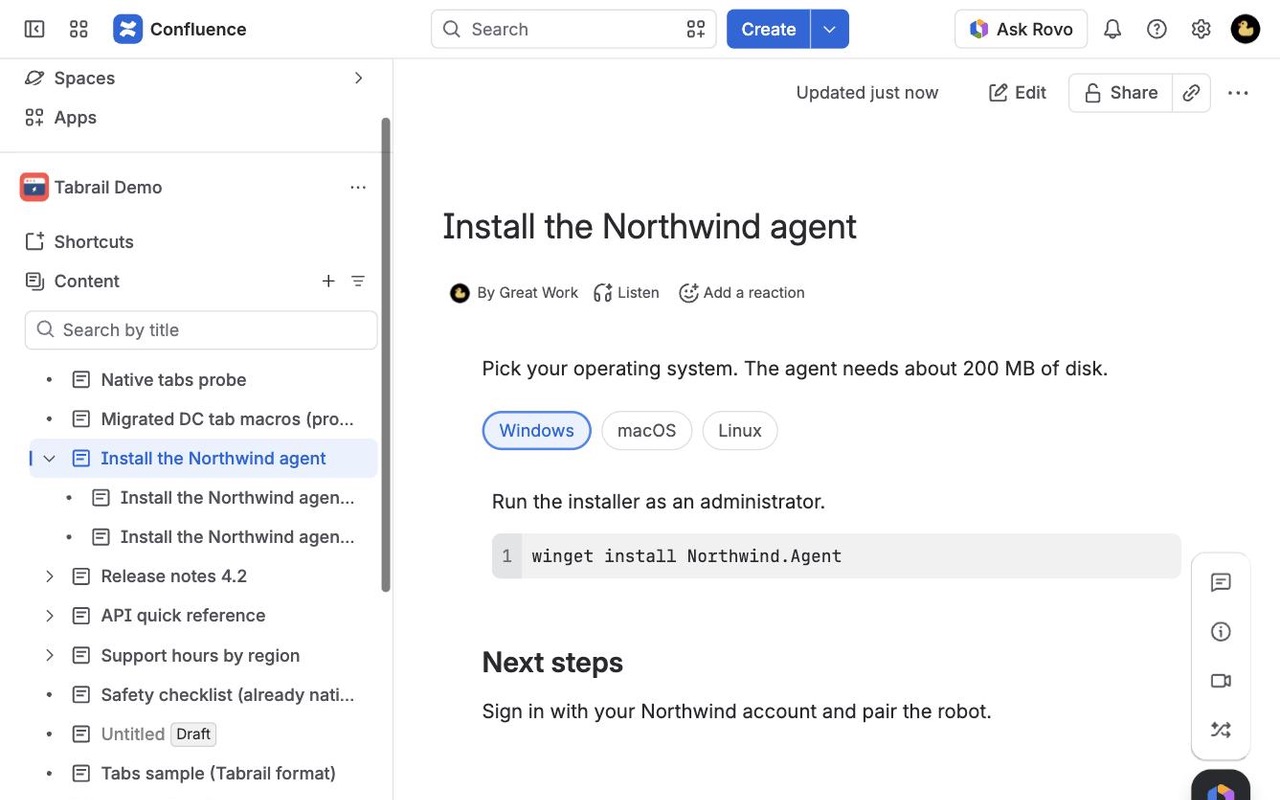Switch to the macOS tab

tap(647, 431)
